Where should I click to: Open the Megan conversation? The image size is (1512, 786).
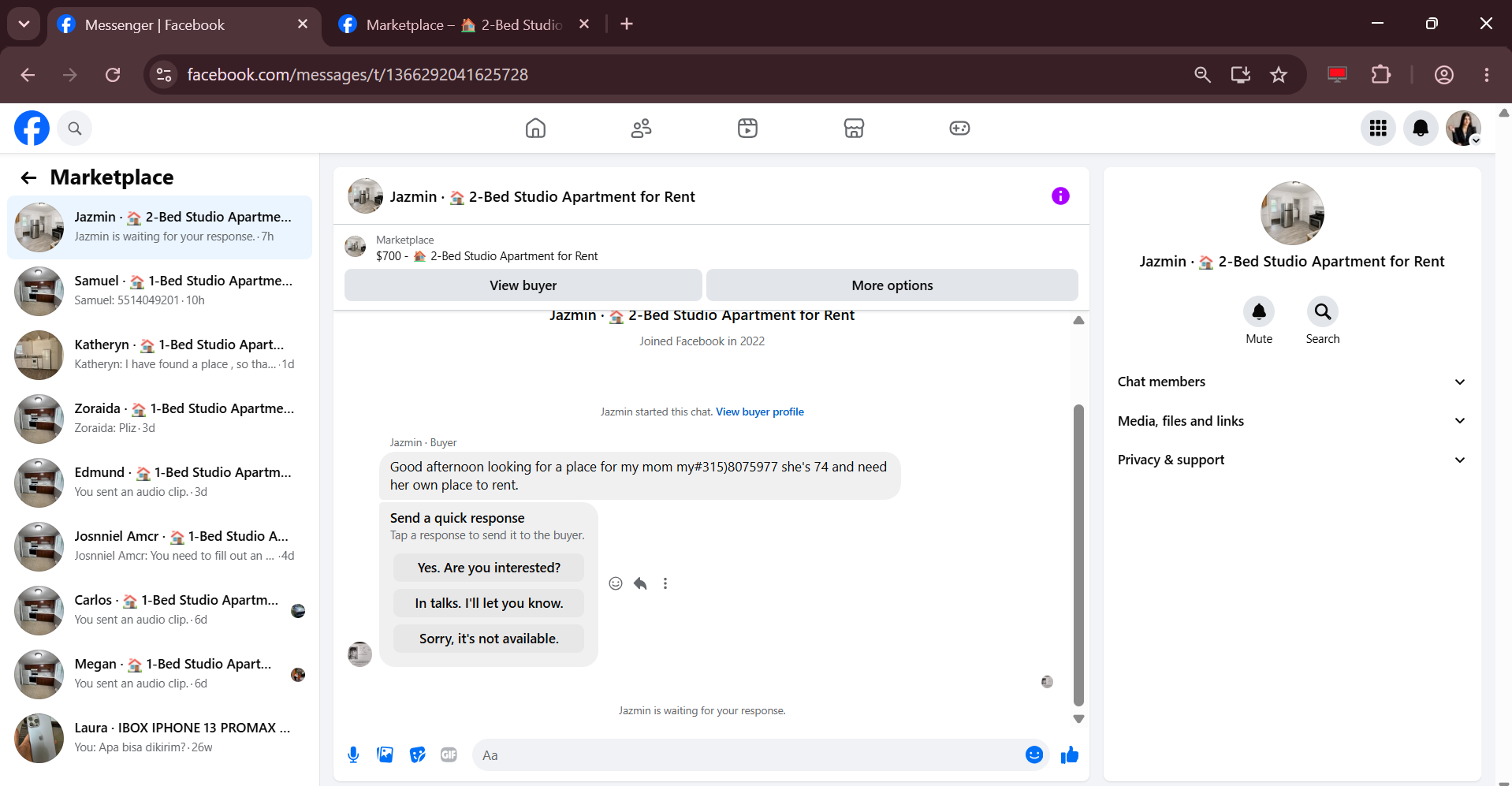(x=159, y=674)
